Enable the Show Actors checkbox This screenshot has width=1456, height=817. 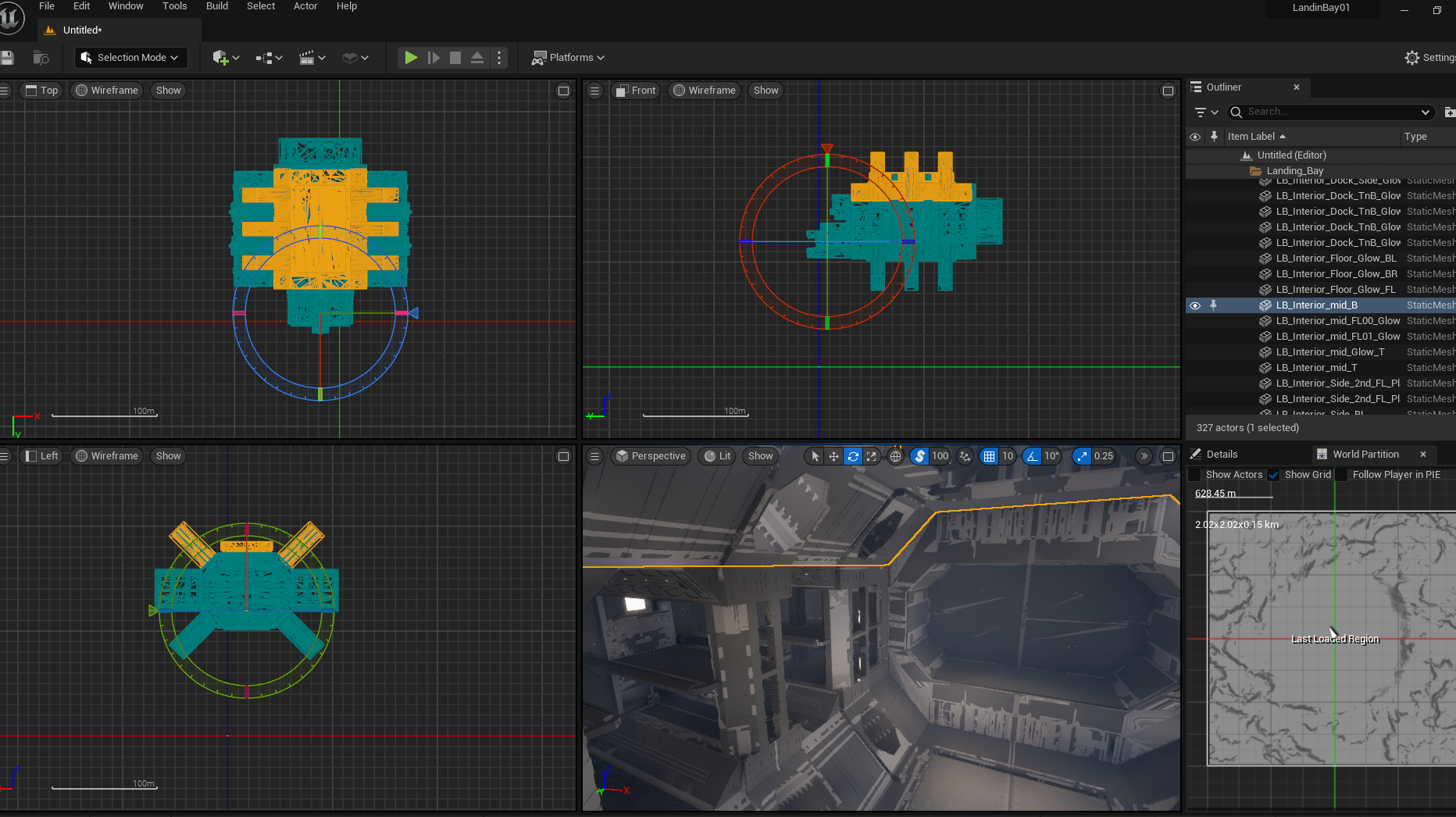click(x=1195, y=475)
